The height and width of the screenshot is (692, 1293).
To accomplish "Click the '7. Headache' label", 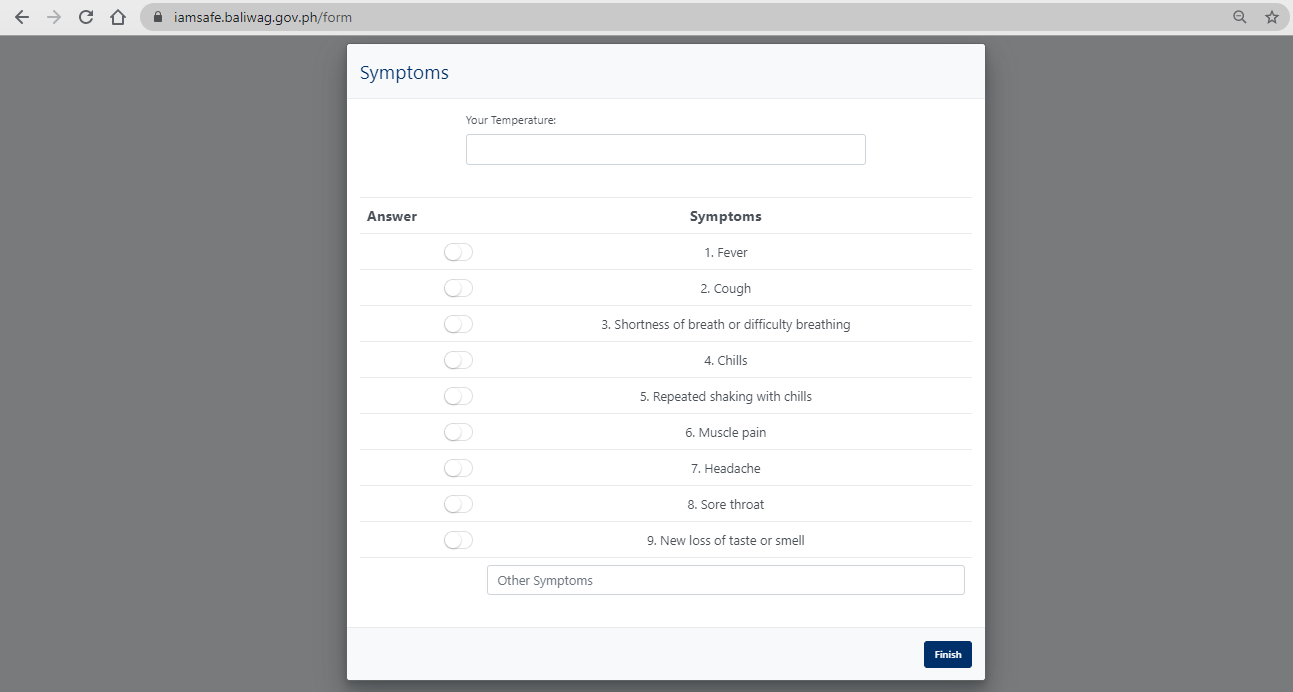I will (726, 468).
